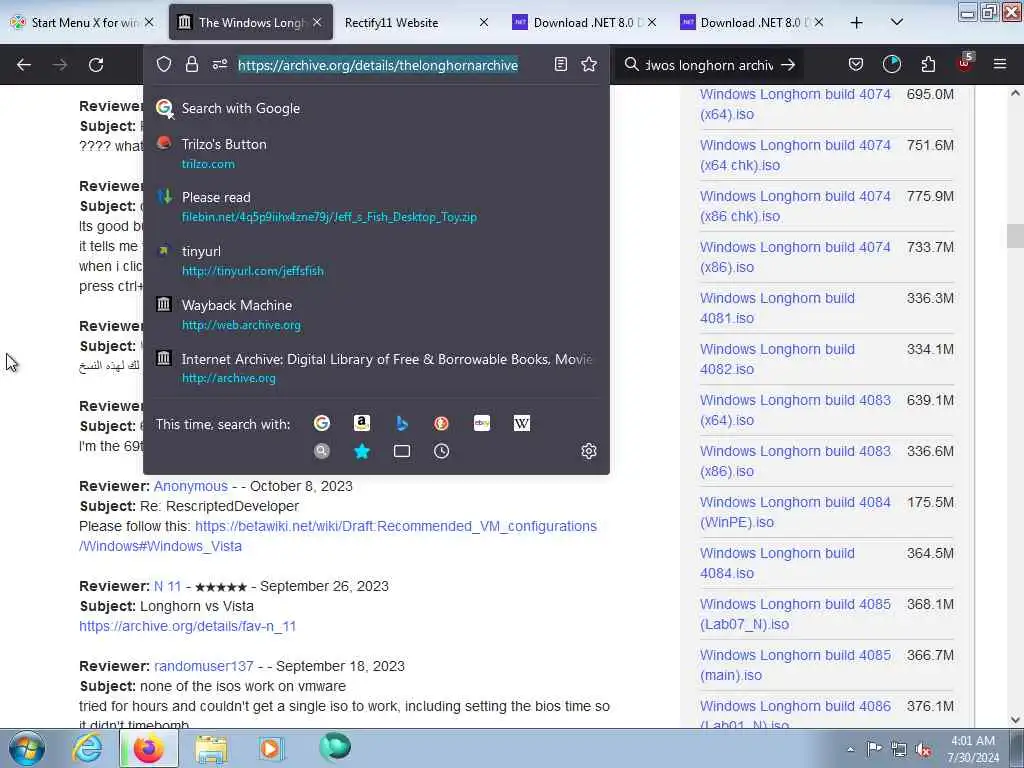Open Longhorn build 4074 (x64 chk).iso
Screen dimensions: 1024x768
pos(795,155)
